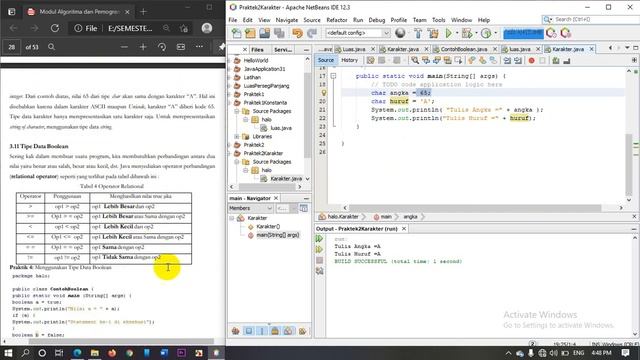Toggle Show Inherited Members in Navigator
Viewport: 640px width, 360px height.
click(236, 331)
